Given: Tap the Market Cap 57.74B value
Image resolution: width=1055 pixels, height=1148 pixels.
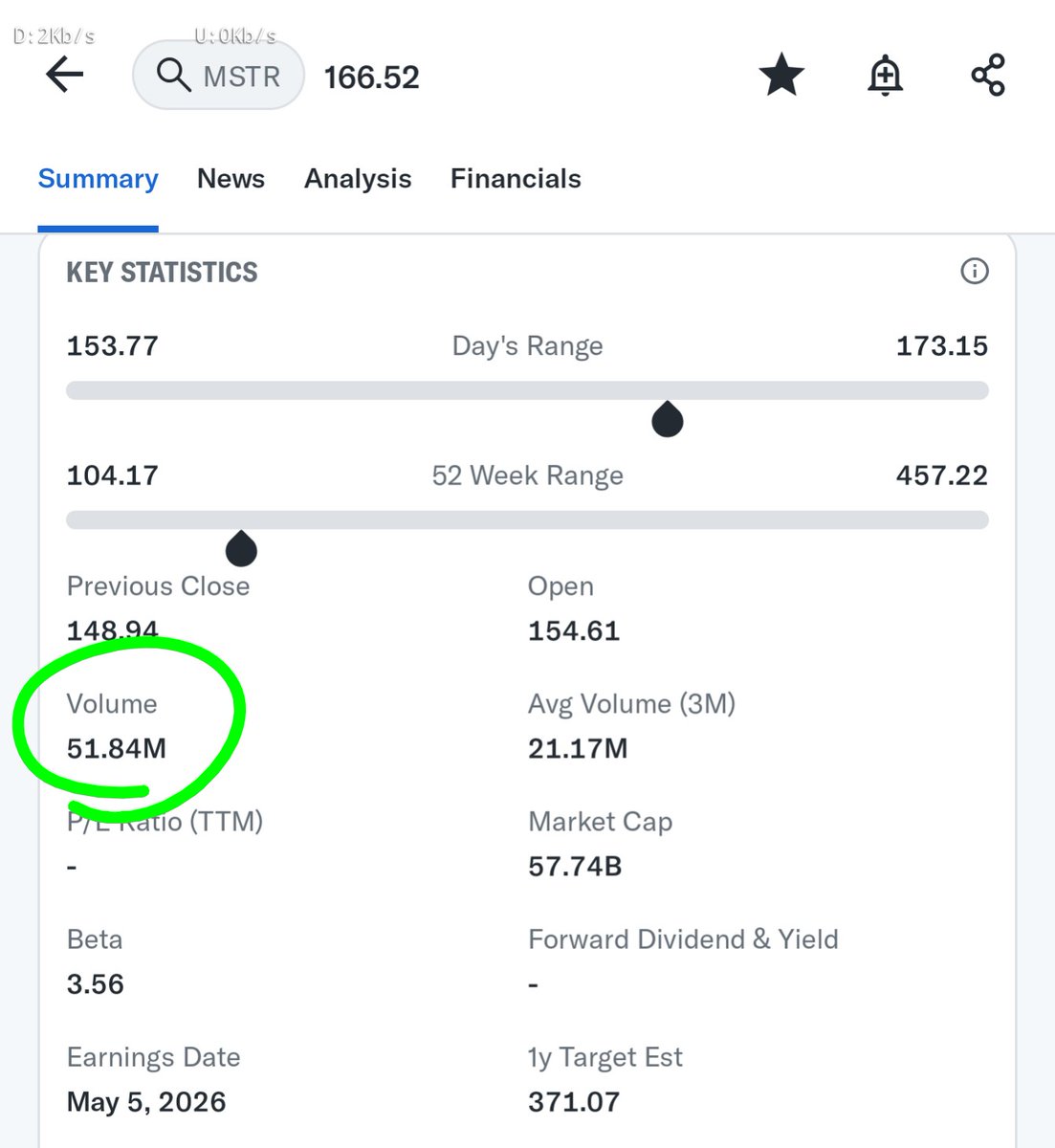Looking at the screenshot, I should coord(575,866).
